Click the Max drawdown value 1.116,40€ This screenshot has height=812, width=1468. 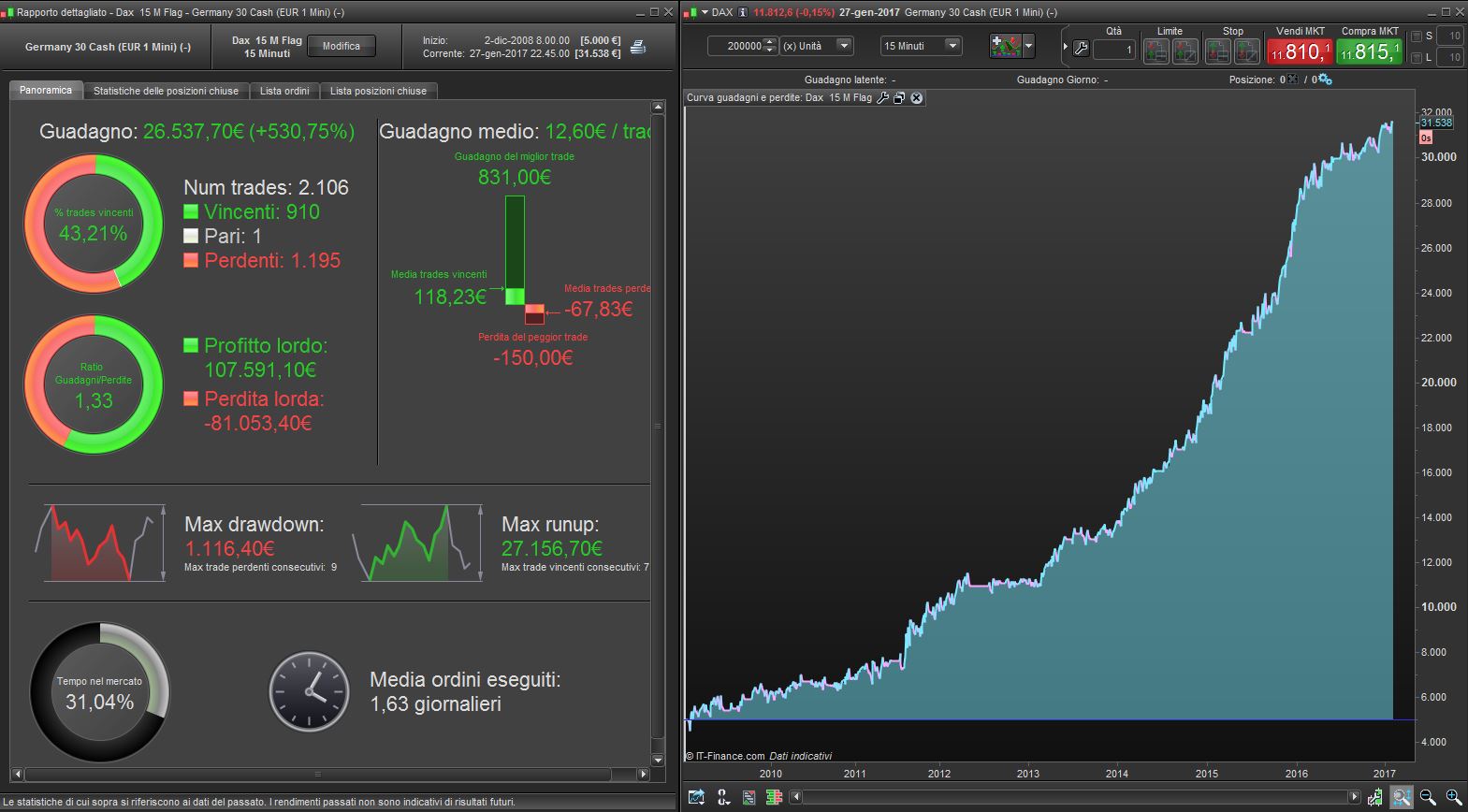click(229, 548)
